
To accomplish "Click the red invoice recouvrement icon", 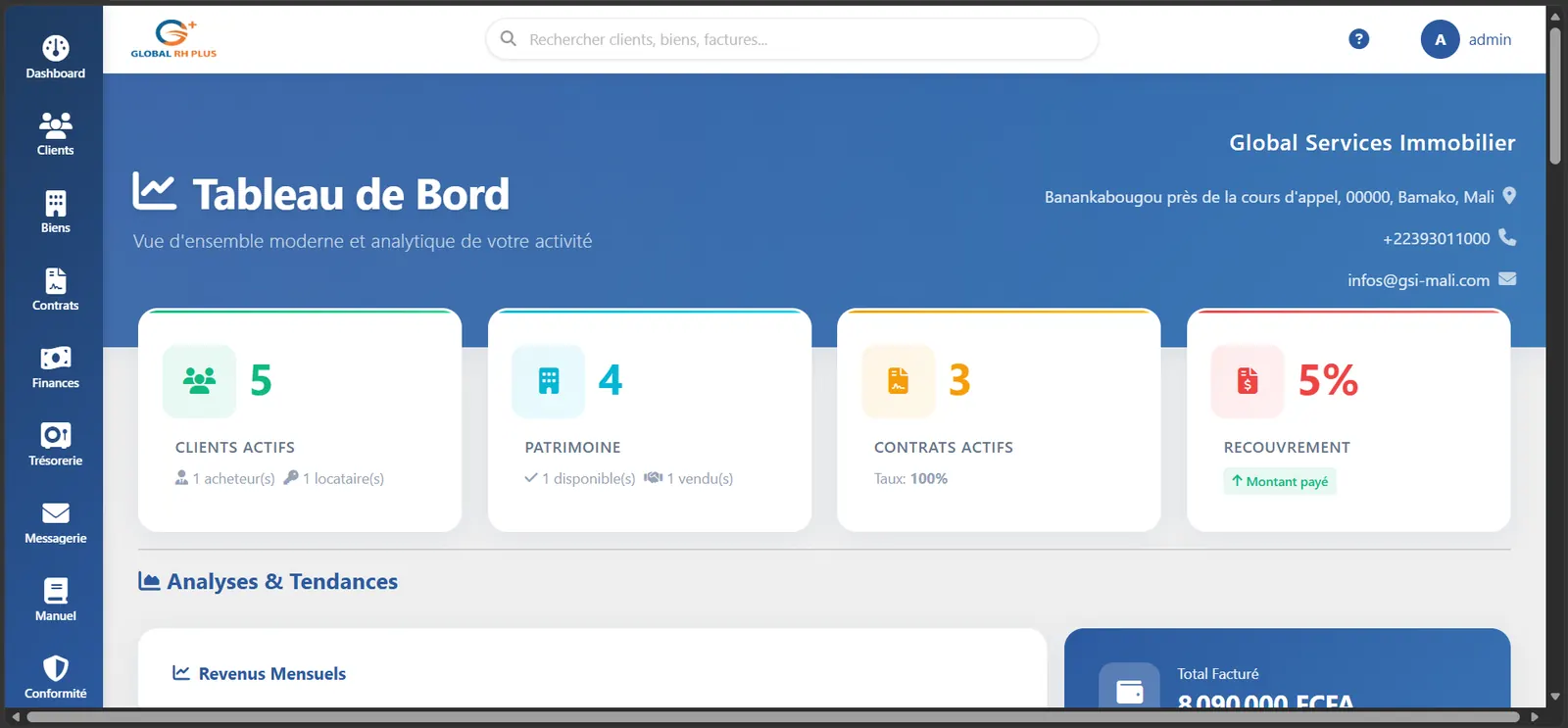I will tap(1248, 380).
